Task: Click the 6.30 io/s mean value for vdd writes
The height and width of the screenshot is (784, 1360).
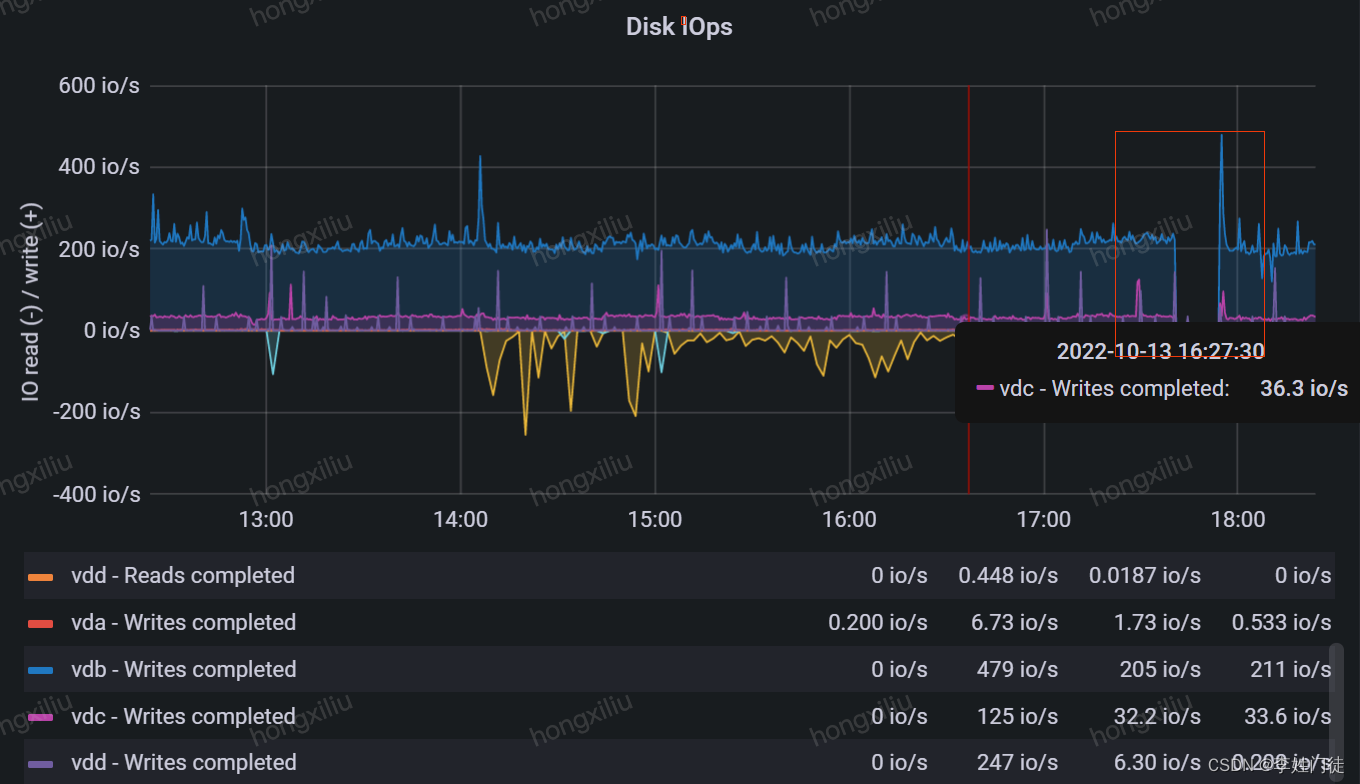Action: tap(1157, 763)
